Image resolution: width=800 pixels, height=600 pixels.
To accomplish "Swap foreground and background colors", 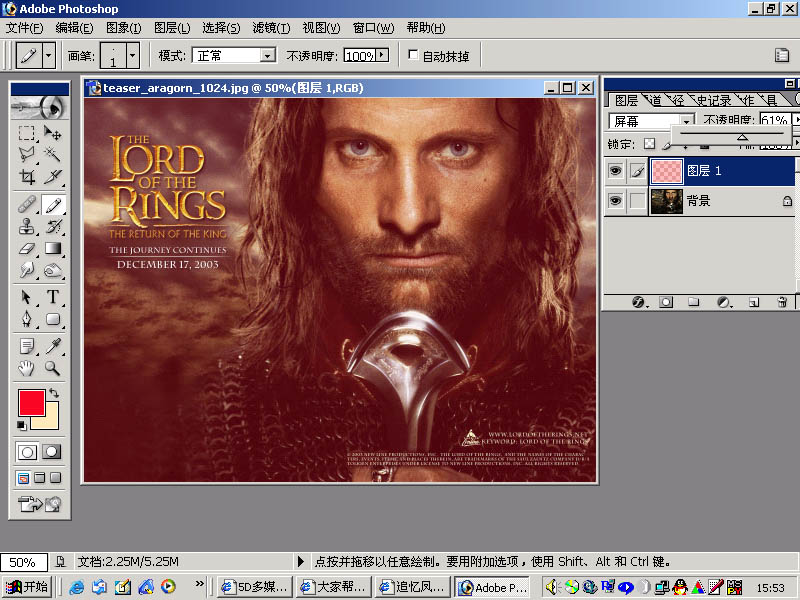I will pyautogui.click(x=54, y=393).
